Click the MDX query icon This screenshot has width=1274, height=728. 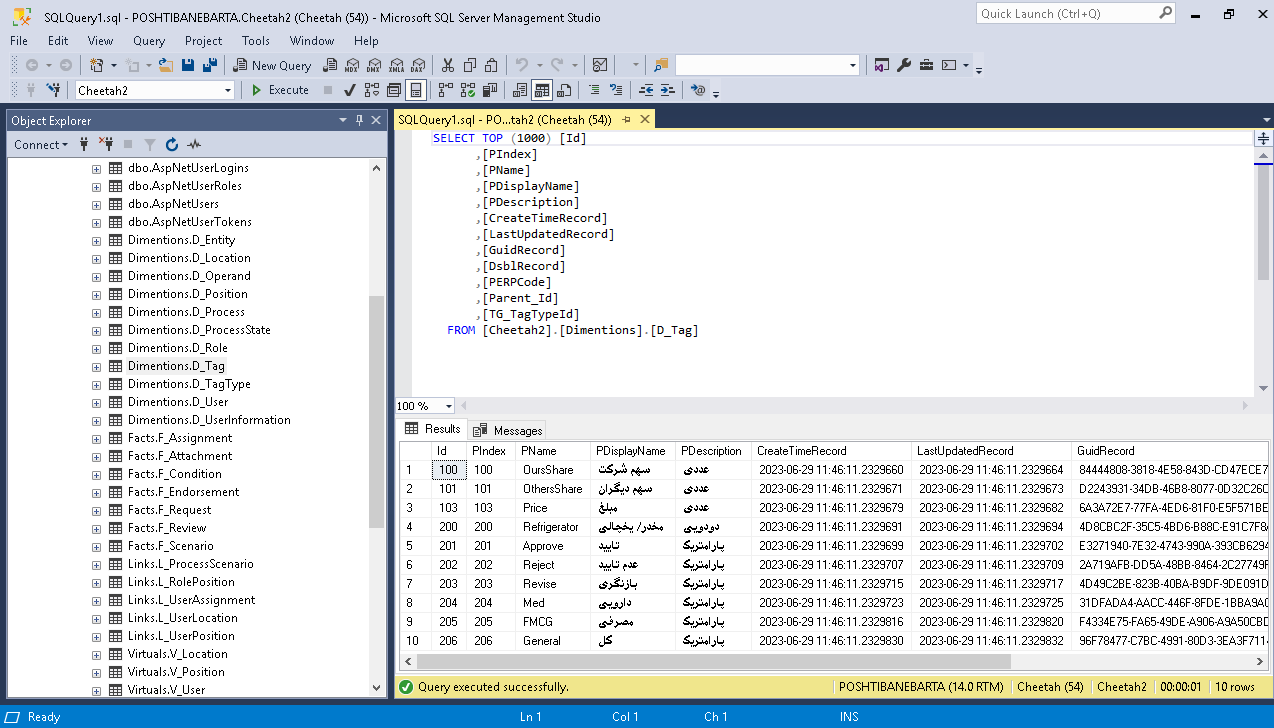pyautogui.click(x=351, y=65)
